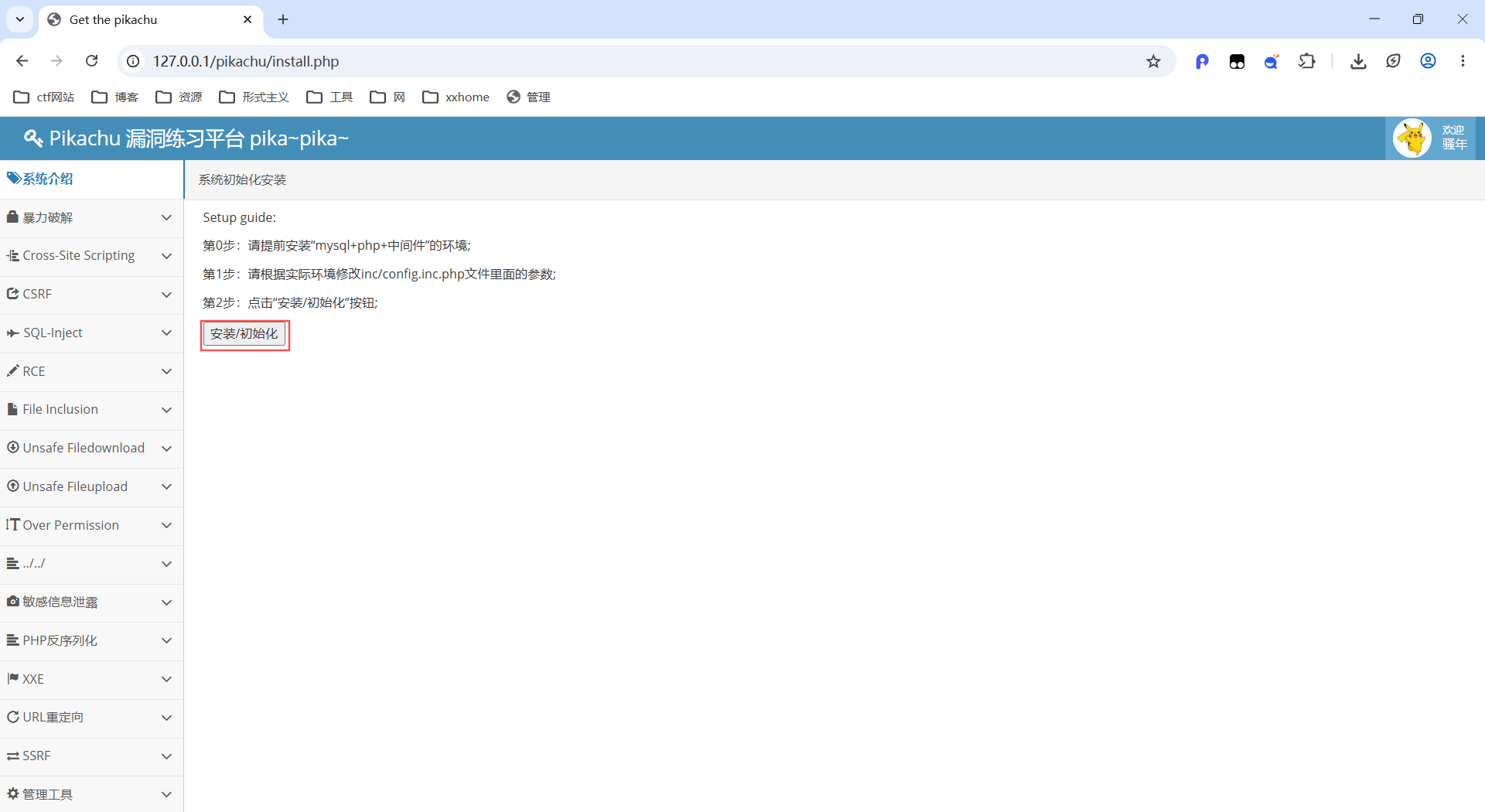Click the File Inclusion file icon
The width and height of the screenshot is (1485, 812).
click(x=12, y=409)
